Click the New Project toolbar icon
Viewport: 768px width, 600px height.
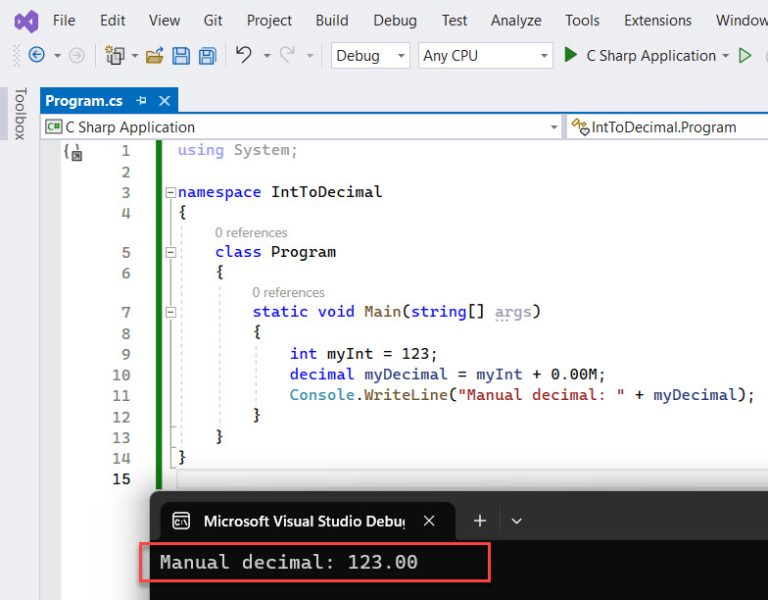(x=115, y=56)
